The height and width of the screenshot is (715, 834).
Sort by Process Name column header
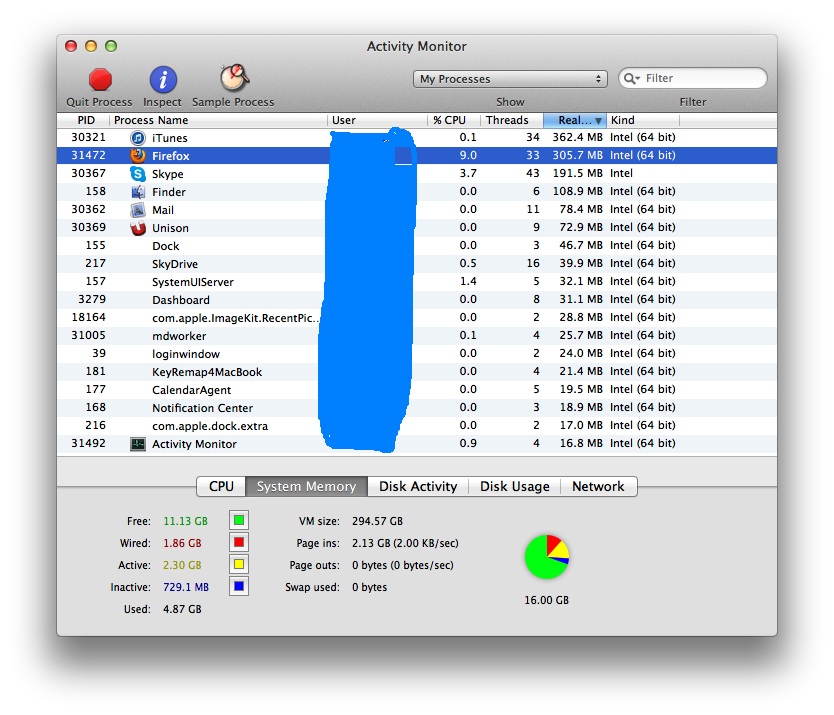(219, 120)
